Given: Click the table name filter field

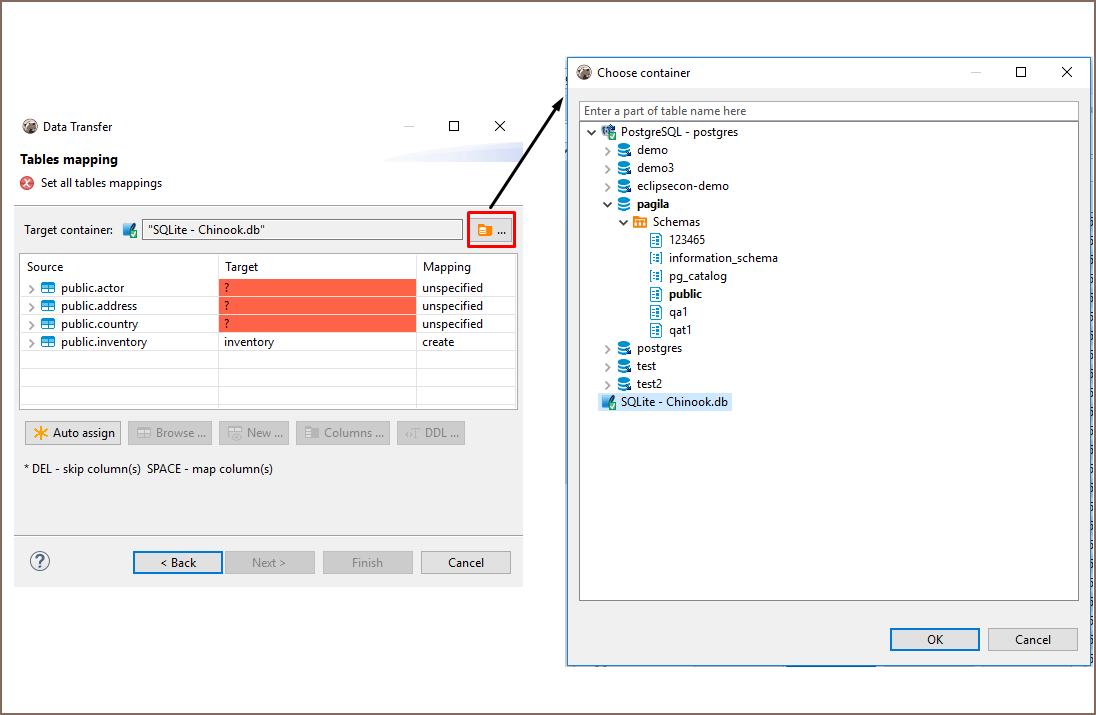Looking at the screenshot, I should [x=828, y=111].
